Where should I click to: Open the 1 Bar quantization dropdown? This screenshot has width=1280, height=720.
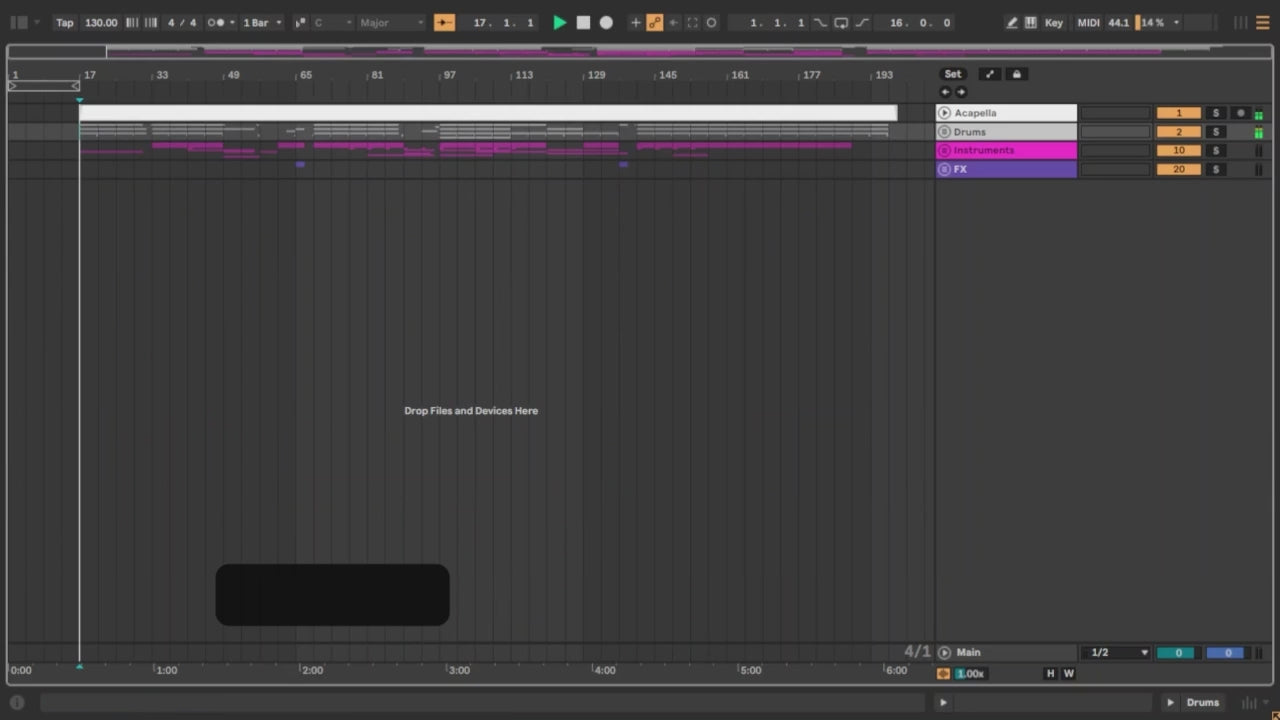click(263, 22)
